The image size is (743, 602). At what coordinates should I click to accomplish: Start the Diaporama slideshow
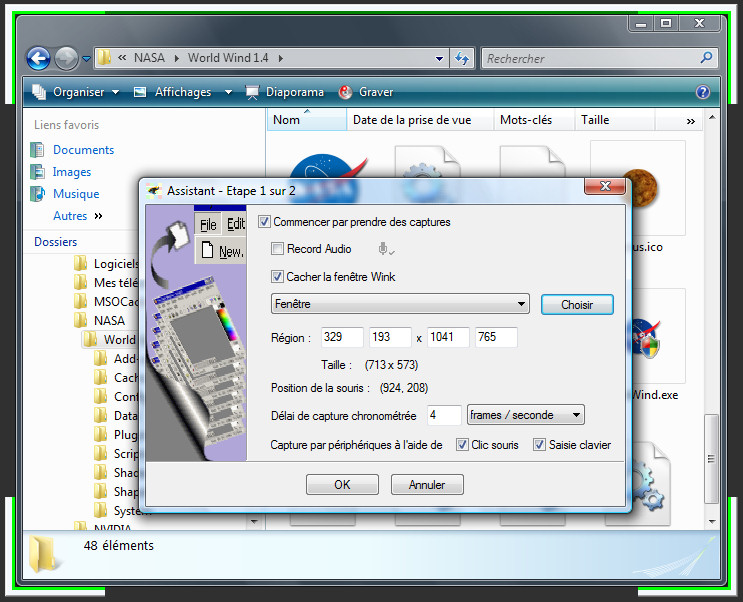[x=285, y=92]
